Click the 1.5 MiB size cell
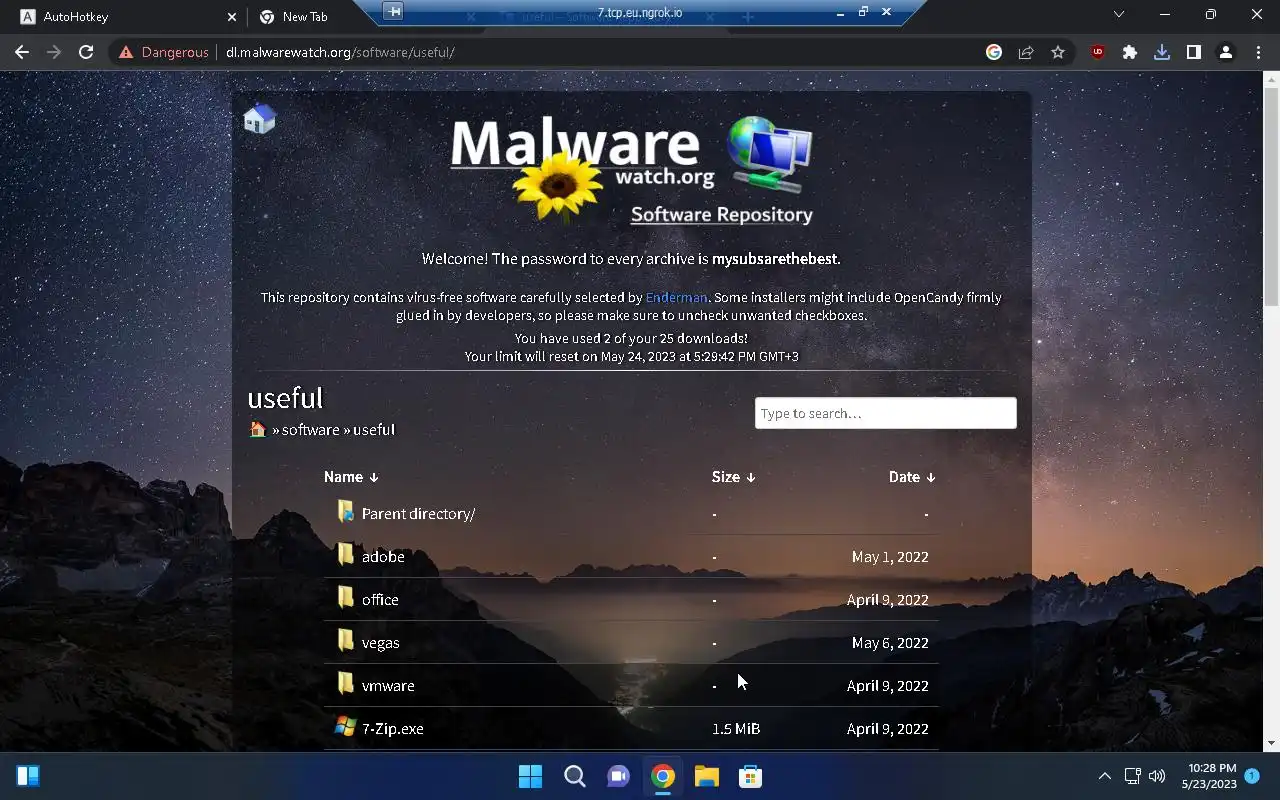The image size is (1280, 800). 736,728
